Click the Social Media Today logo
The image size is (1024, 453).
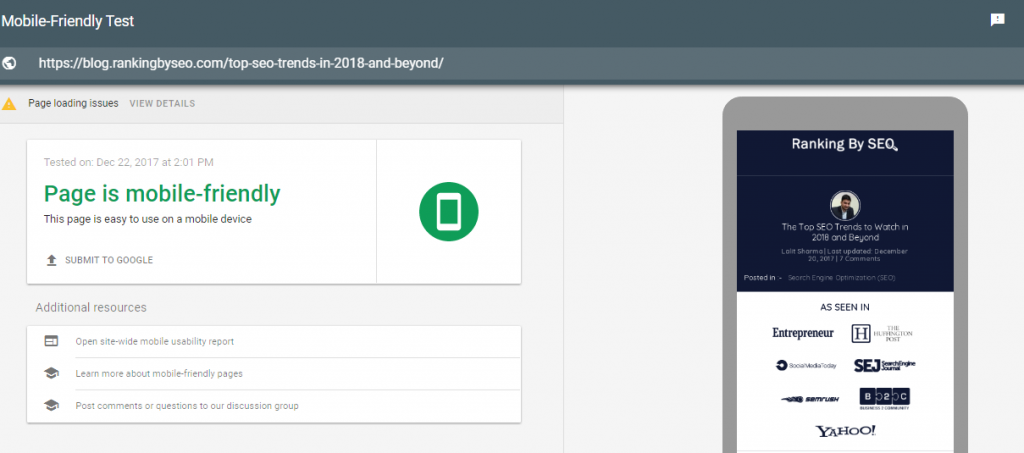click(x=806, y=366)
